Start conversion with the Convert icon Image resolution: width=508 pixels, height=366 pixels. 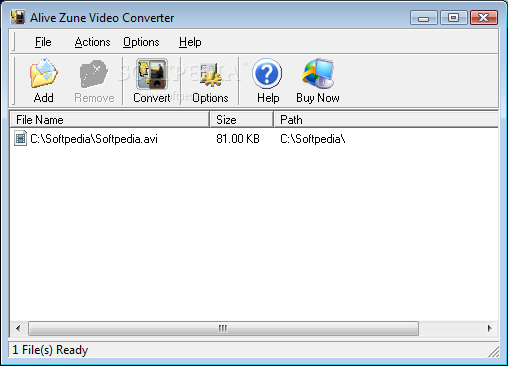[152, 74]
